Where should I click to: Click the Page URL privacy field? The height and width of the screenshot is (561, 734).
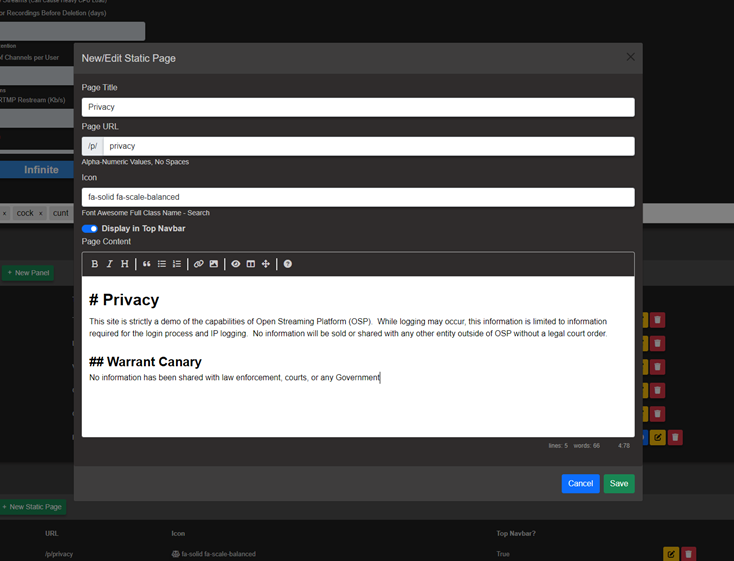pyautogui.click(x=369, y=146)
